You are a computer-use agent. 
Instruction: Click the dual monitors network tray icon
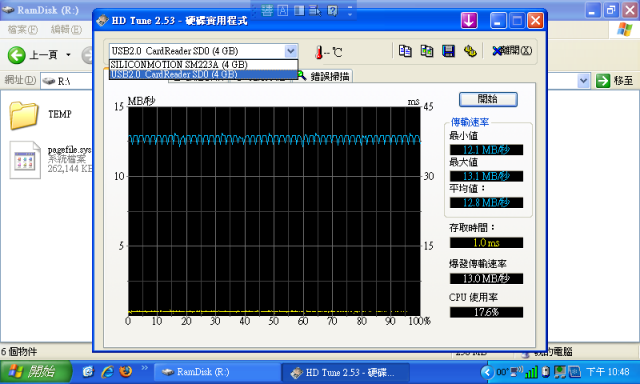point(560,372)
